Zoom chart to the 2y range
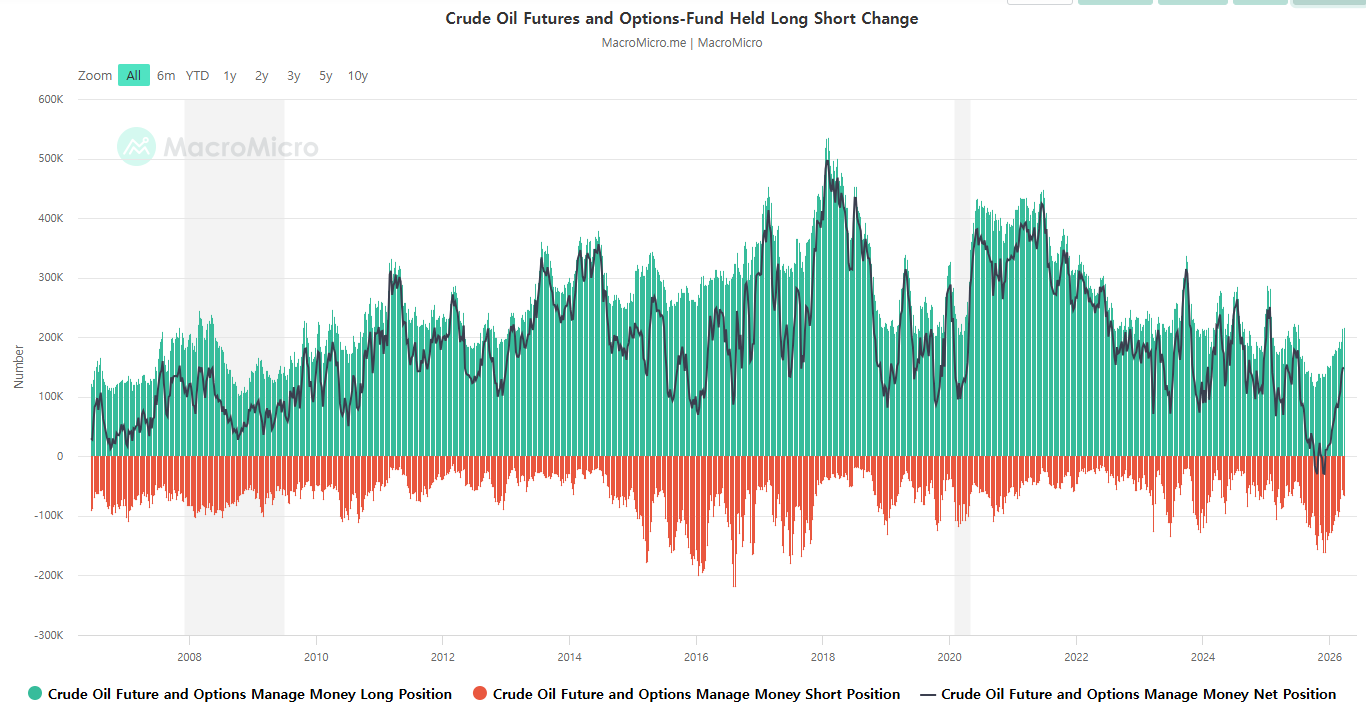This screenshot has height=714, width=1366. tap(262, 75)
